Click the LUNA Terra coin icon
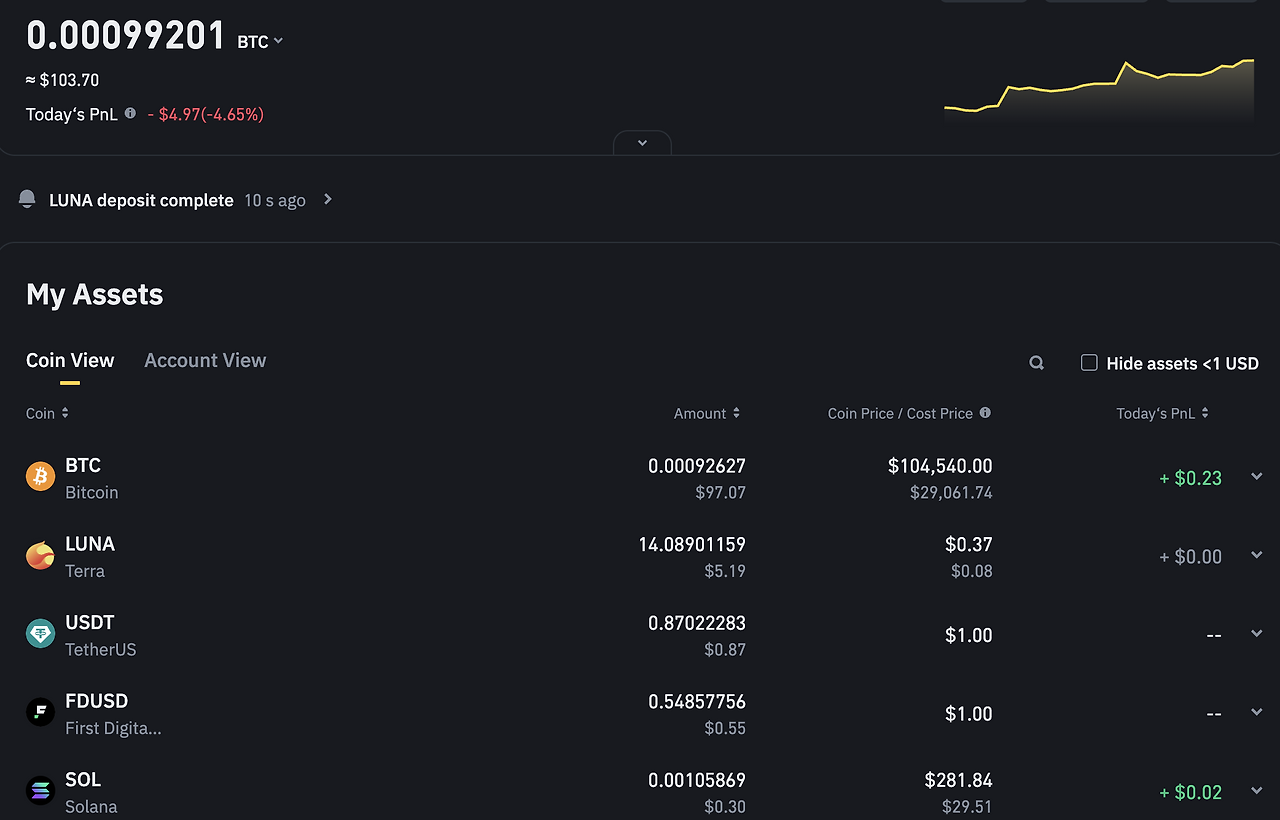Screen dimensions: 1280x820 click(x=40, y=556)
